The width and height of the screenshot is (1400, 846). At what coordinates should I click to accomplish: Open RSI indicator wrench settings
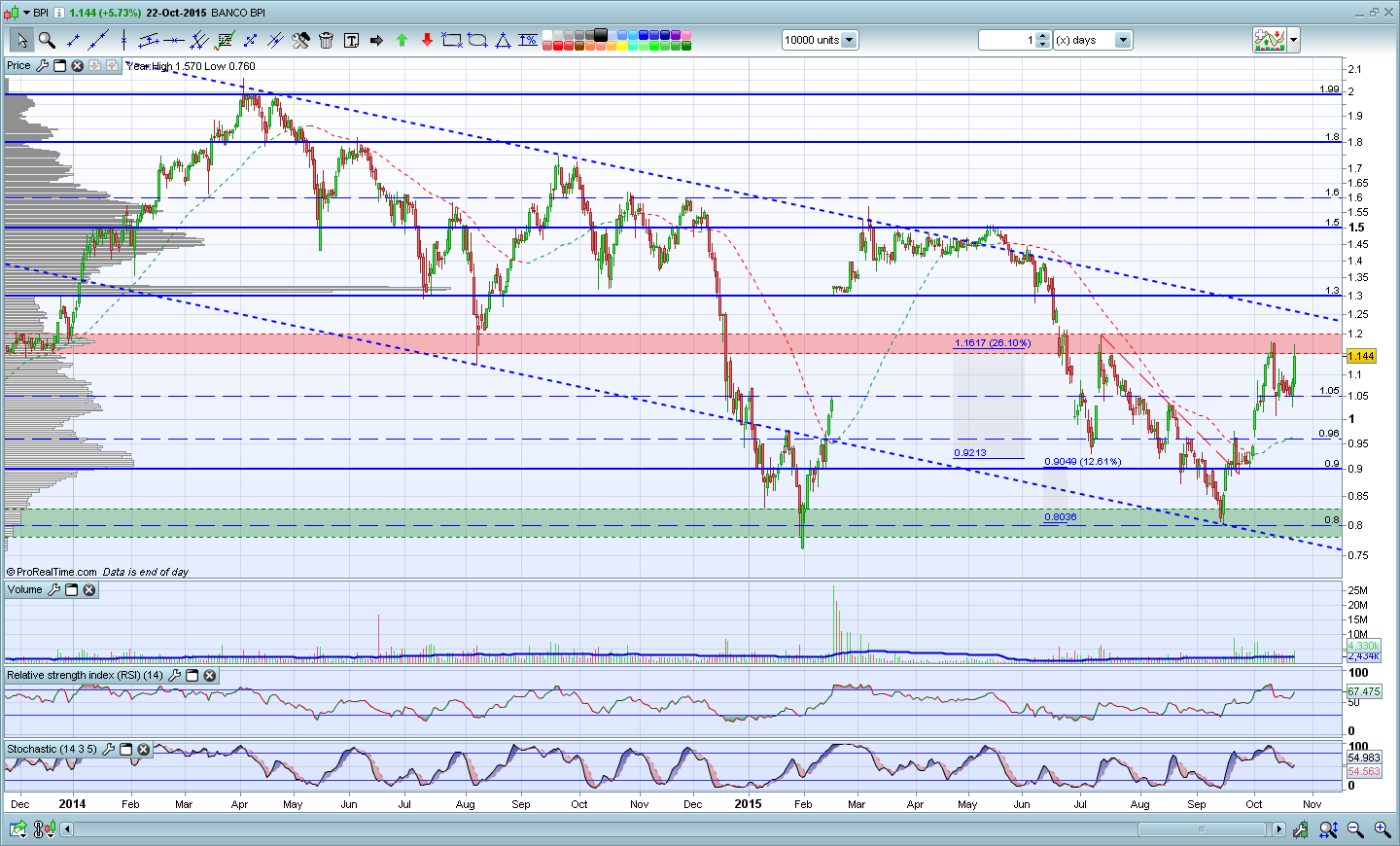click(175, 676)
